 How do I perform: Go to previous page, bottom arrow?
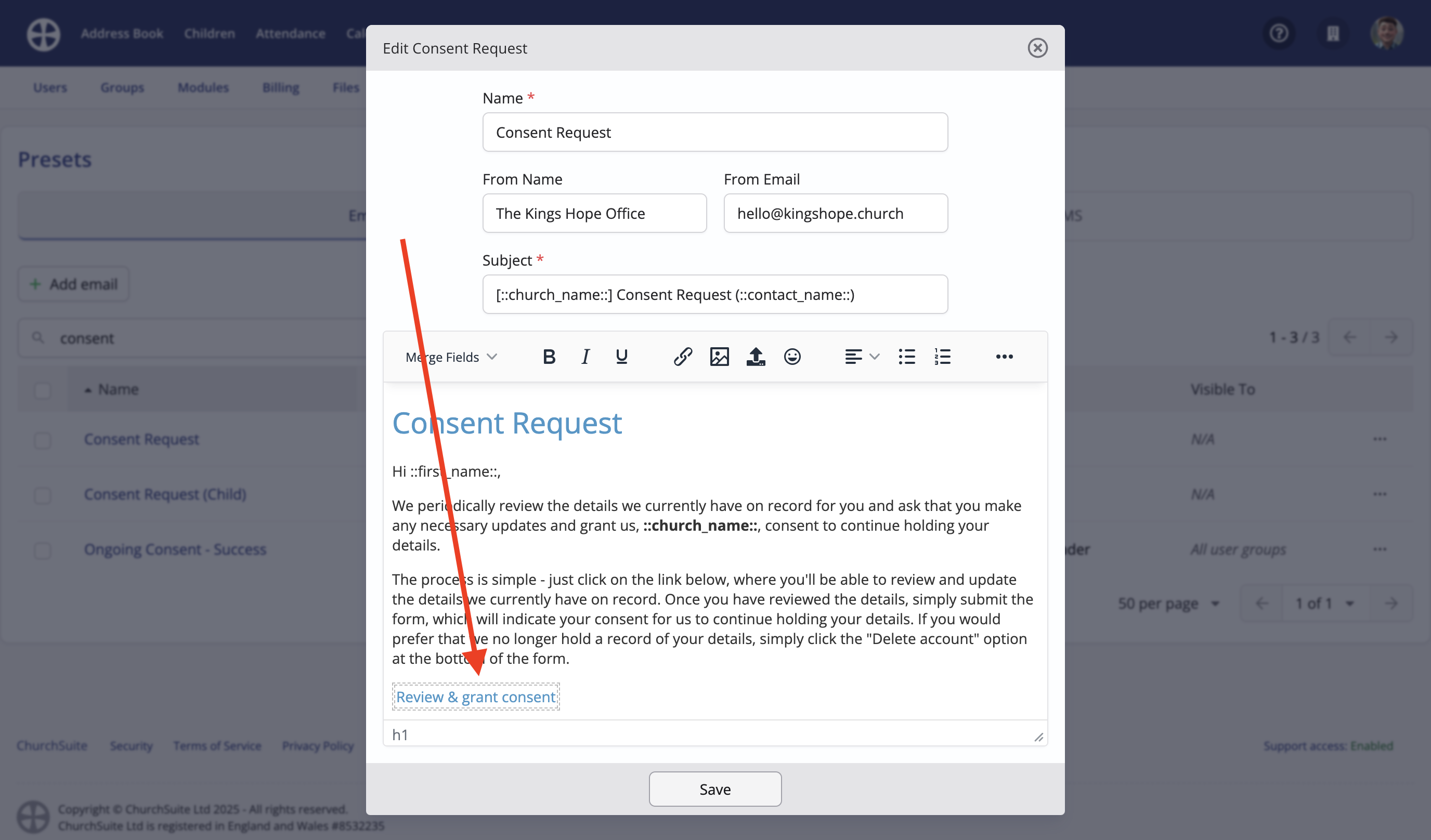[x=1261, y=603]
